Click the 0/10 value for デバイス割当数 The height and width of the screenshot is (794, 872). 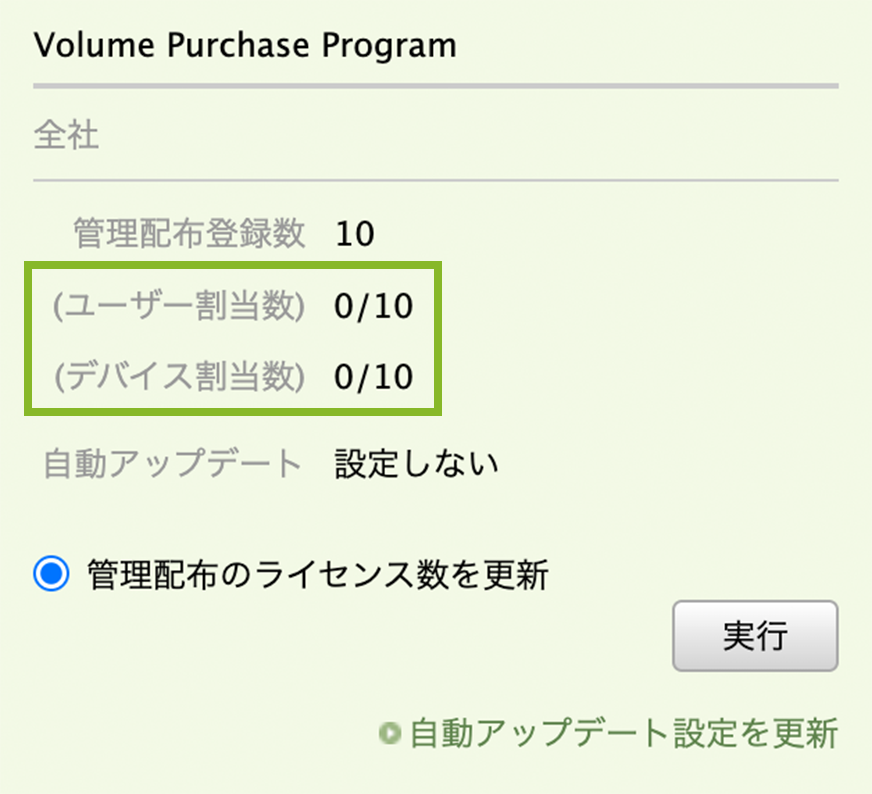pos(373,376)
